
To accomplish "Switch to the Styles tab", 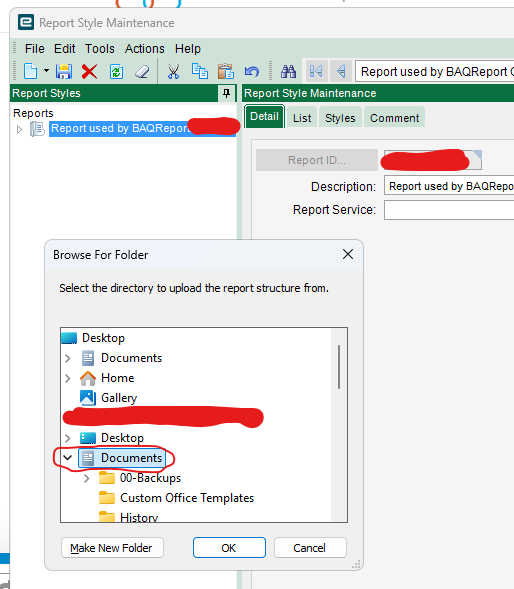I will (340, 118).
